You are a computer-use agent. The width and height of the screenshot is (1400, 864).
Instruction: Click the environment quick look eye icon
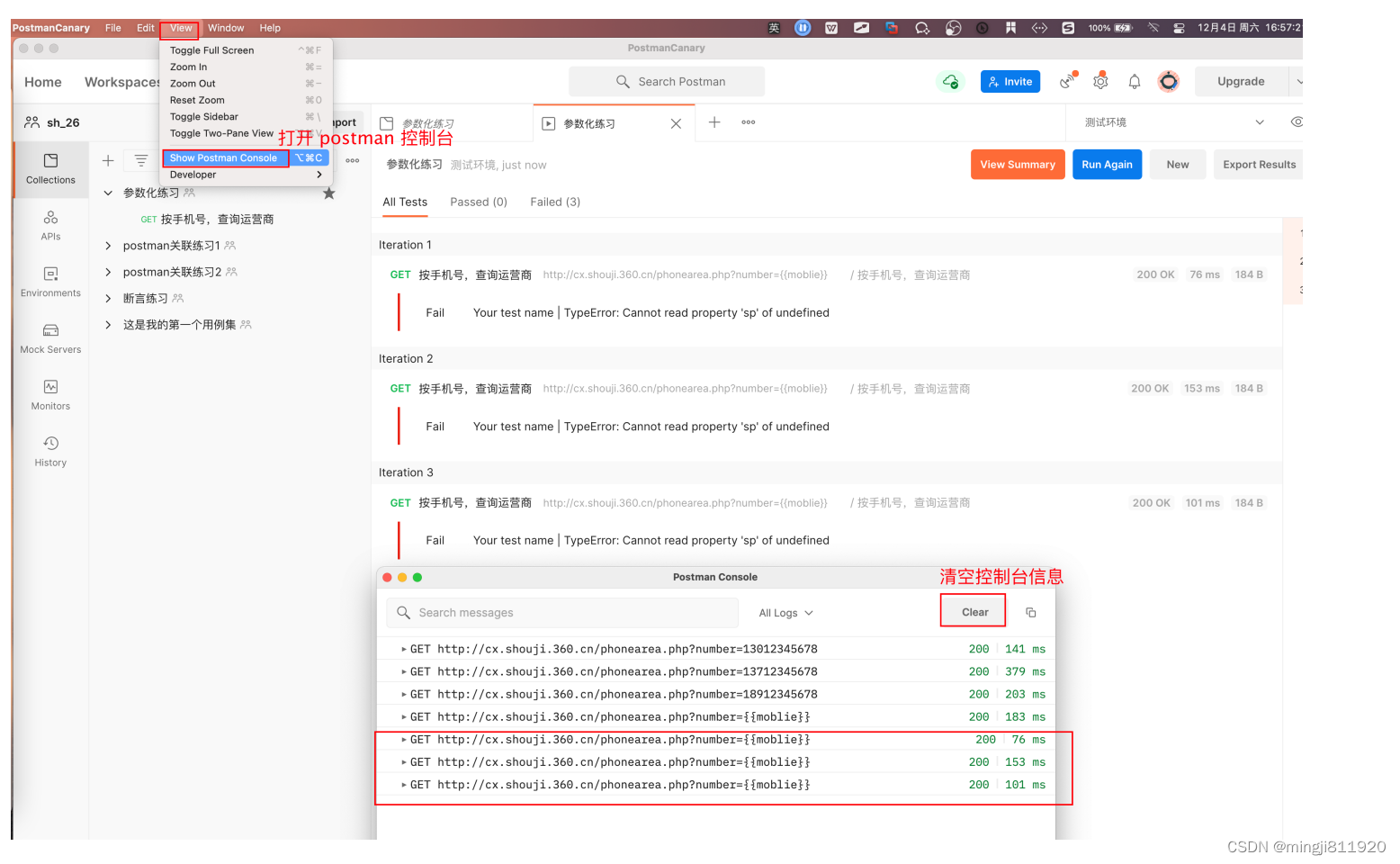pos(1297,122)
